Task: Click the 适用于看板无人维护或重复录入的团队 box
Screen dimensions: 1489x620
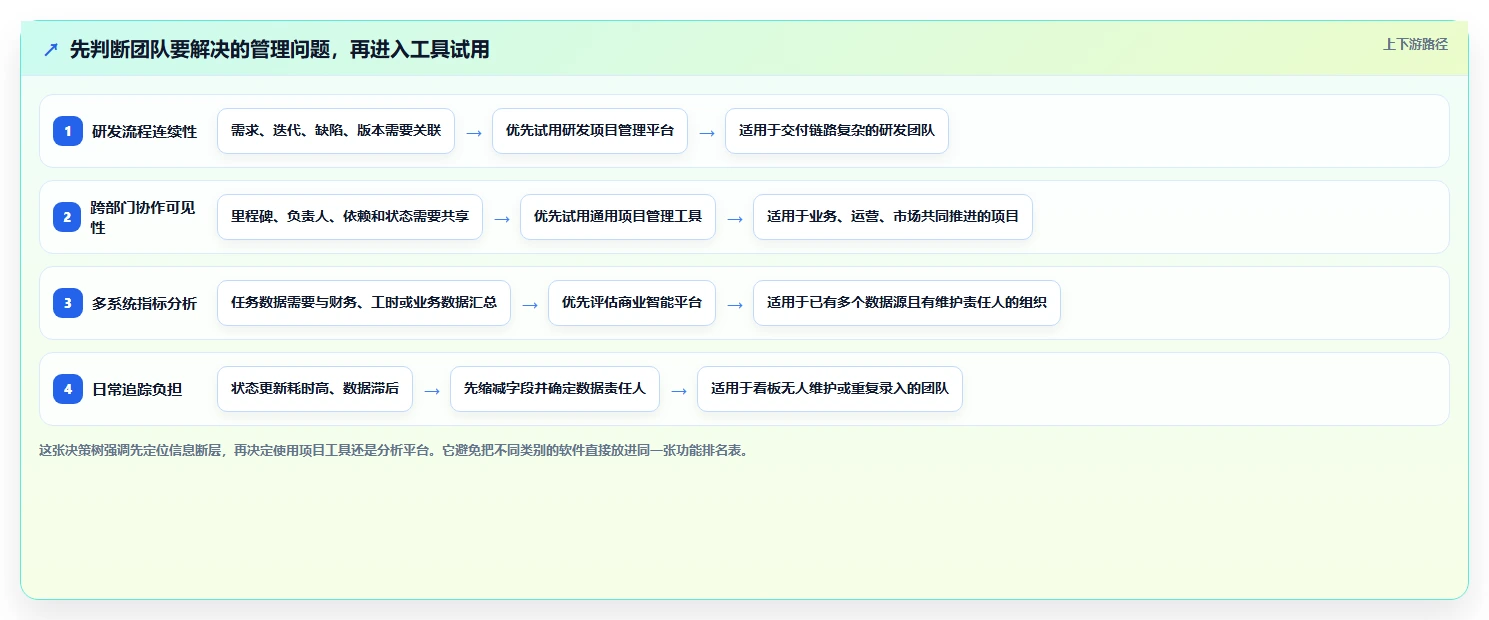Action: pos(830,389)
